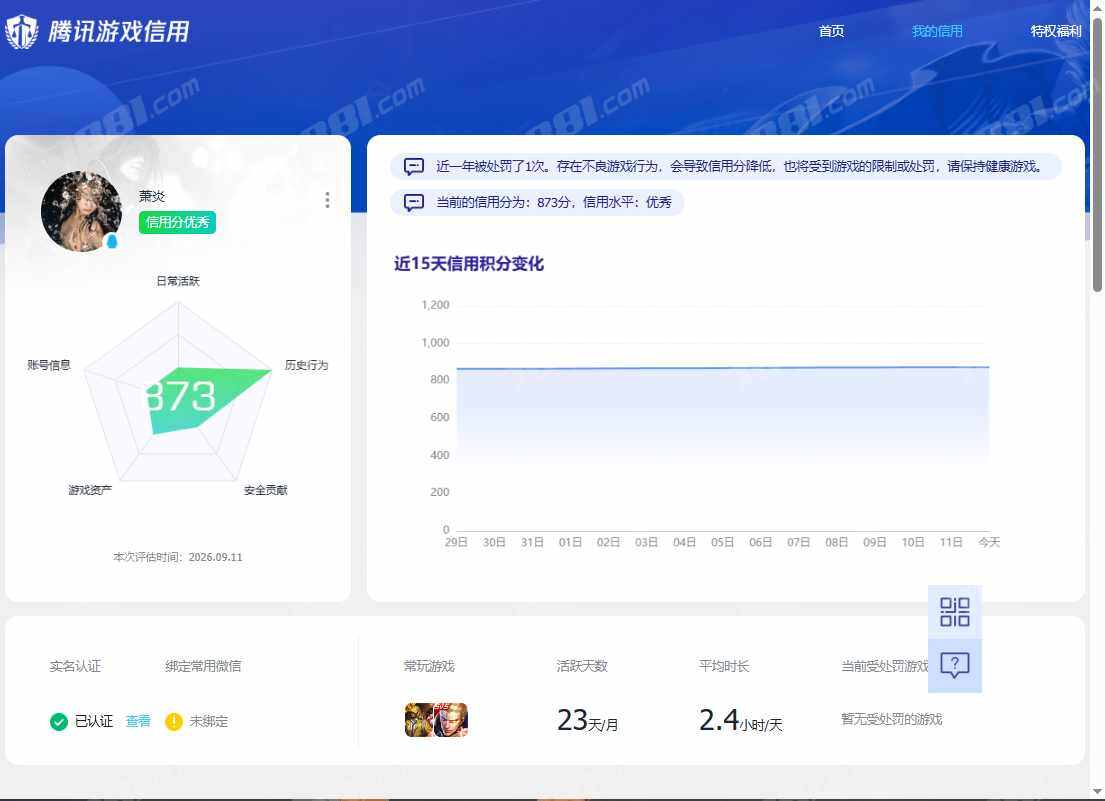Click the 未绑定 WeChat binding status
Viewport: 1105px width, 801px height.
click(209, 721)
